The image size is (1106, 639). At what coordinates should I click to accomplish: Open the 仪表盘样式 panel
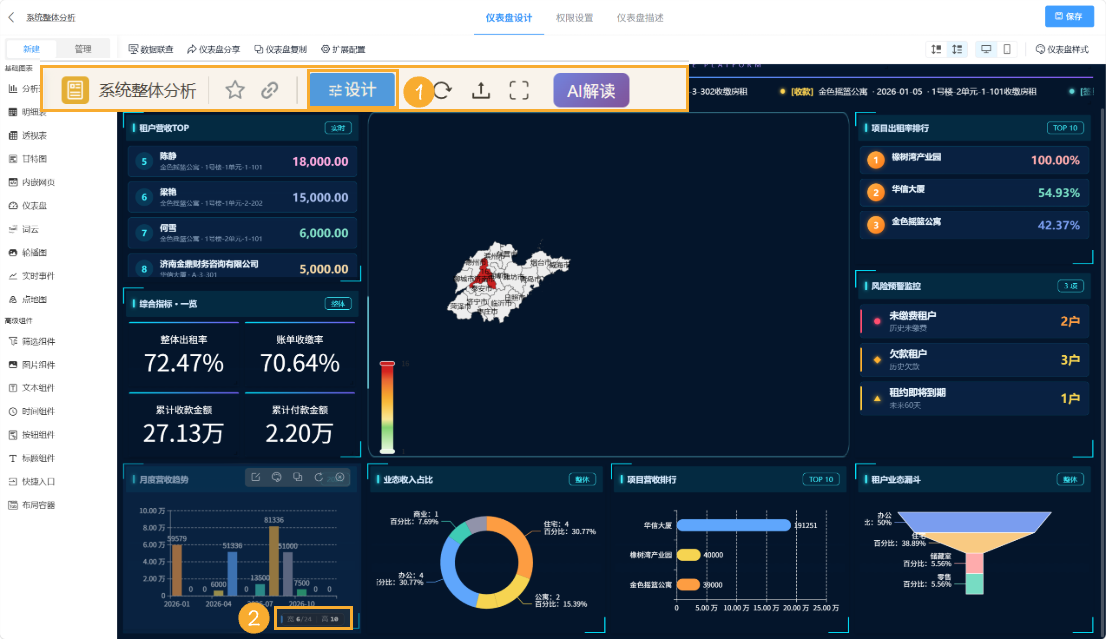1062,49
